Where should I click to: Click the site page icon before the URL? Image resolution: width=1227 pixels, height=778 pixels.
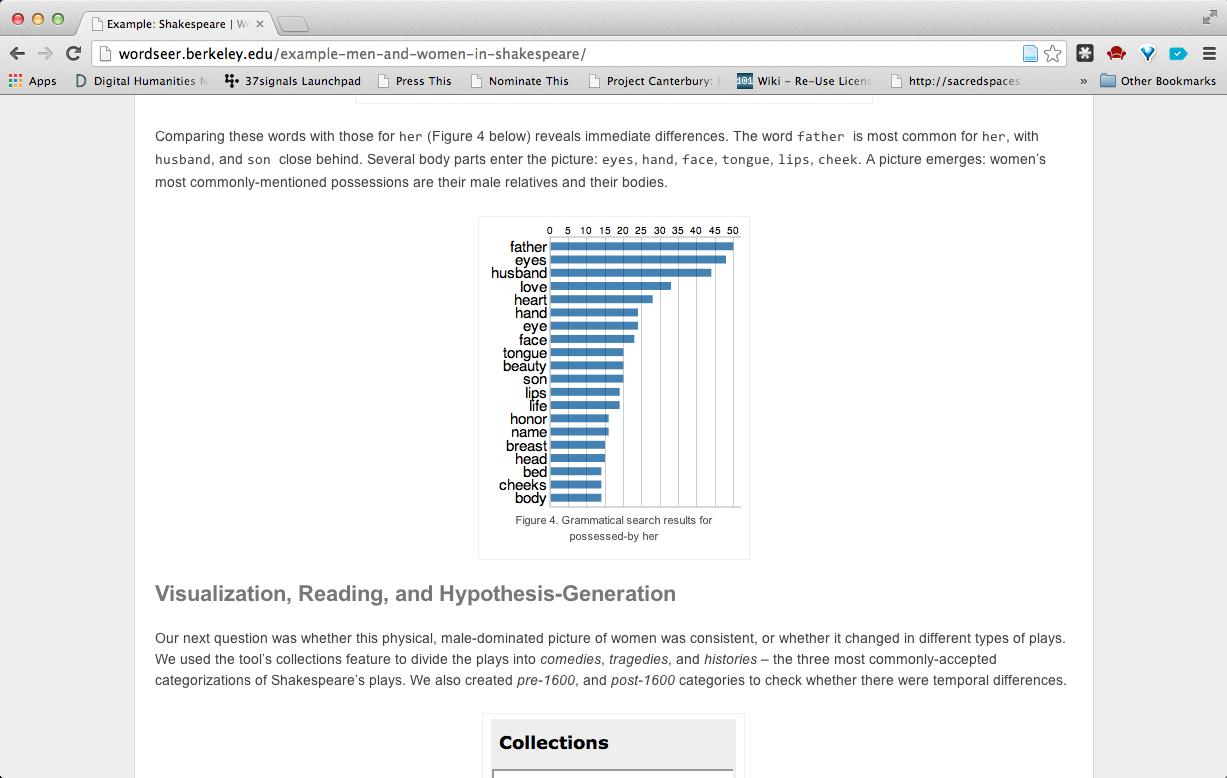point(105,54)
